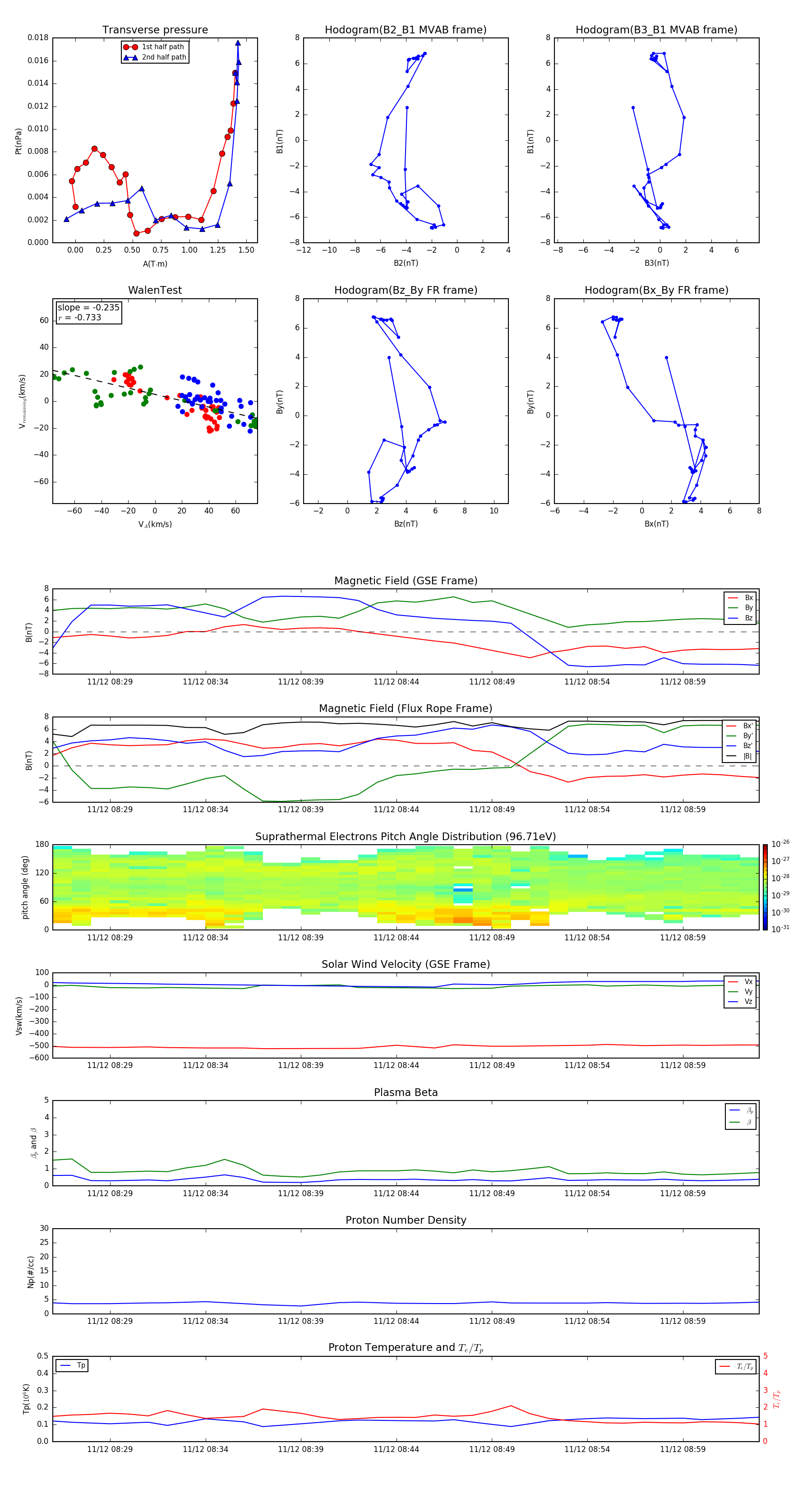Screen dimensions: 812x1489
Task: Click the 'A(T·m)' x-axis label
Action: [x=155, y=264]
